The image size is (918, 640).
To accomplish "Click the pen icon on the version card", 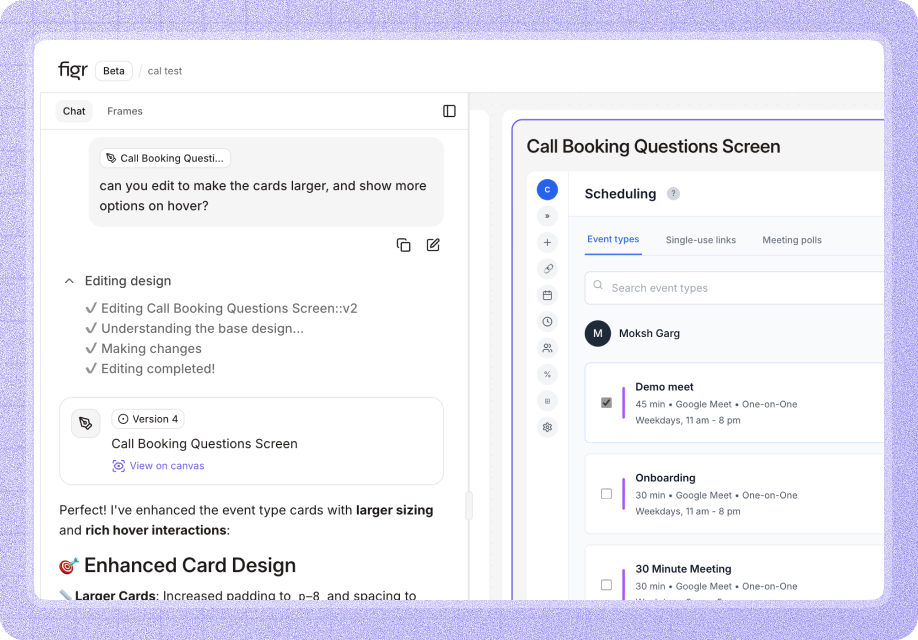I will click(85, 423).
